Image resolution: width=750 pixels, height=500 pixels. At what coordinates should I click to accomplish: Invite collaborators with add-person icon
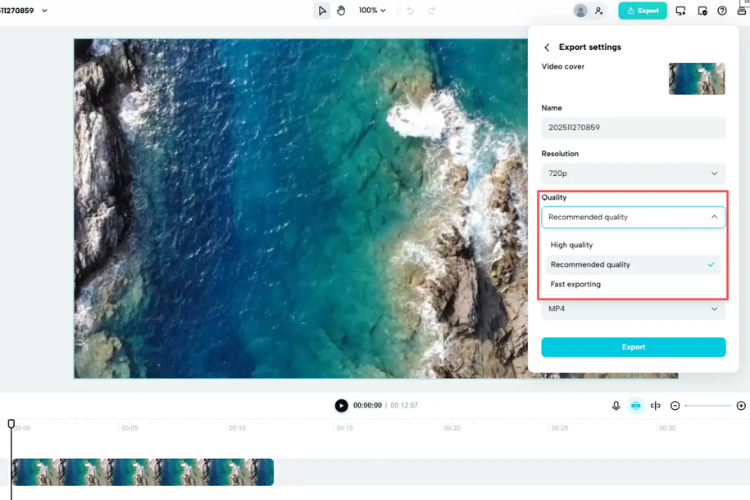[598, 11]
